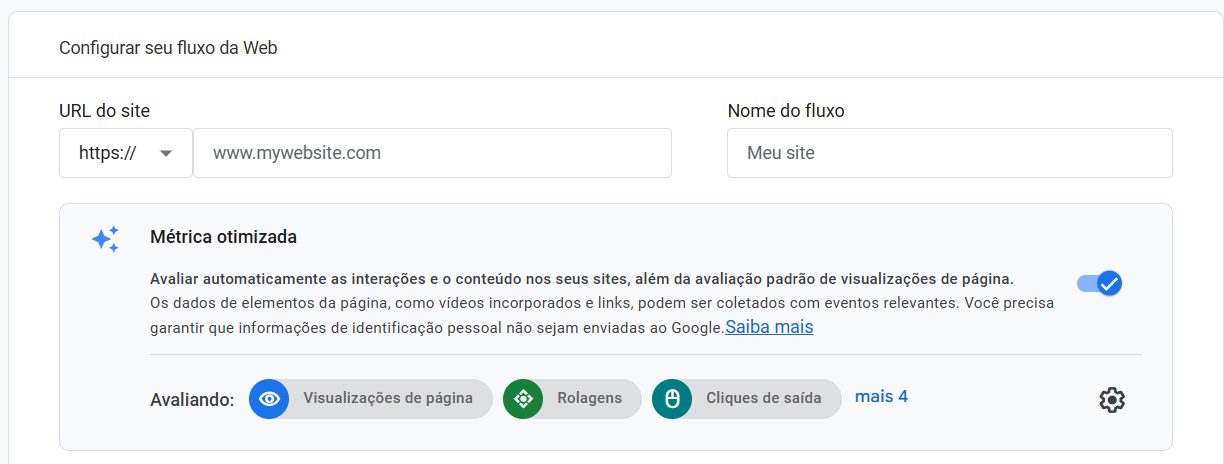
Task: Click the Cliques de saída chip label
Action: point(763,398)
